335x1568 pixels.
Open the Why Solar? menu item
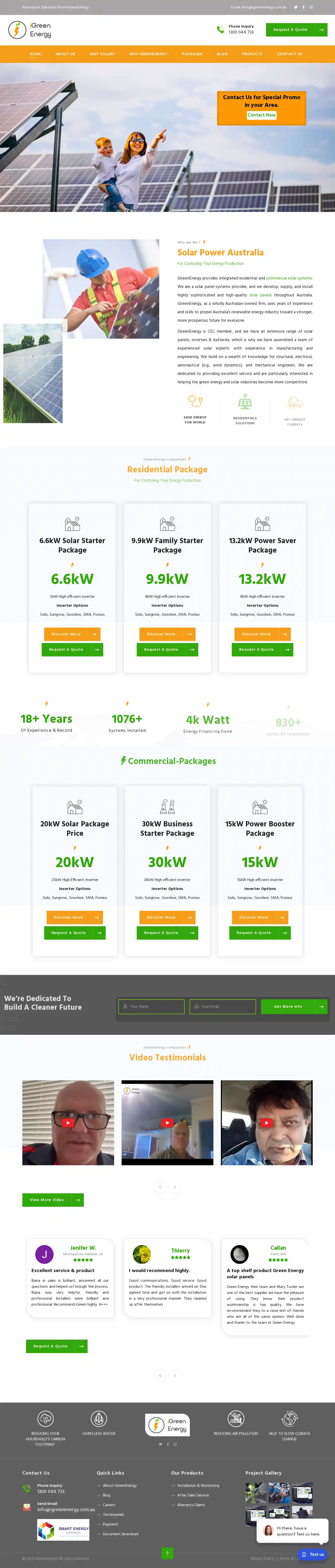tap(102, 54)
